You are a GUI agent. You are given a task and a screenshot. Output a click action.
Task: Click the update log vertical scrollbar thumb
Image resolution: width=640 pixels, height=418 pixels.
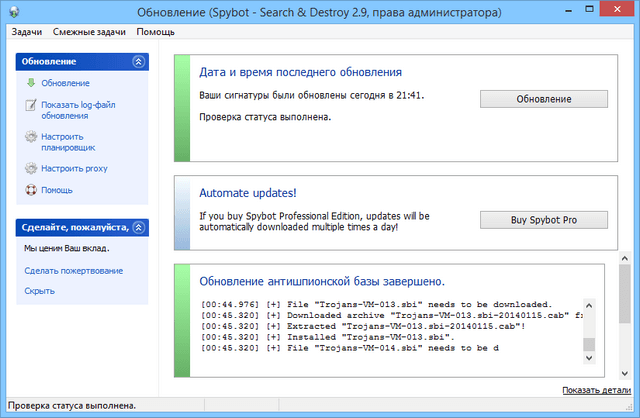[x=590, y=346]
